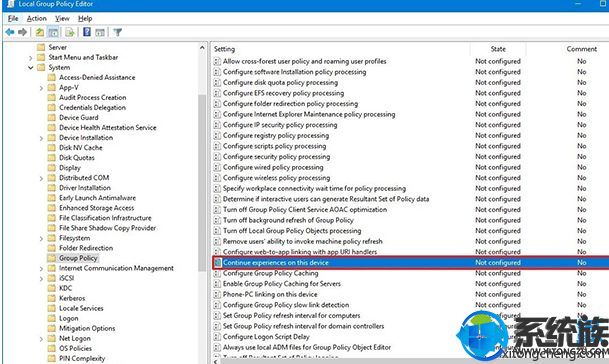Screen dimensions: 609x364
Task: Click the Configure registry policy processing icon
Action: pyautogui.click(x=218, y=136)
